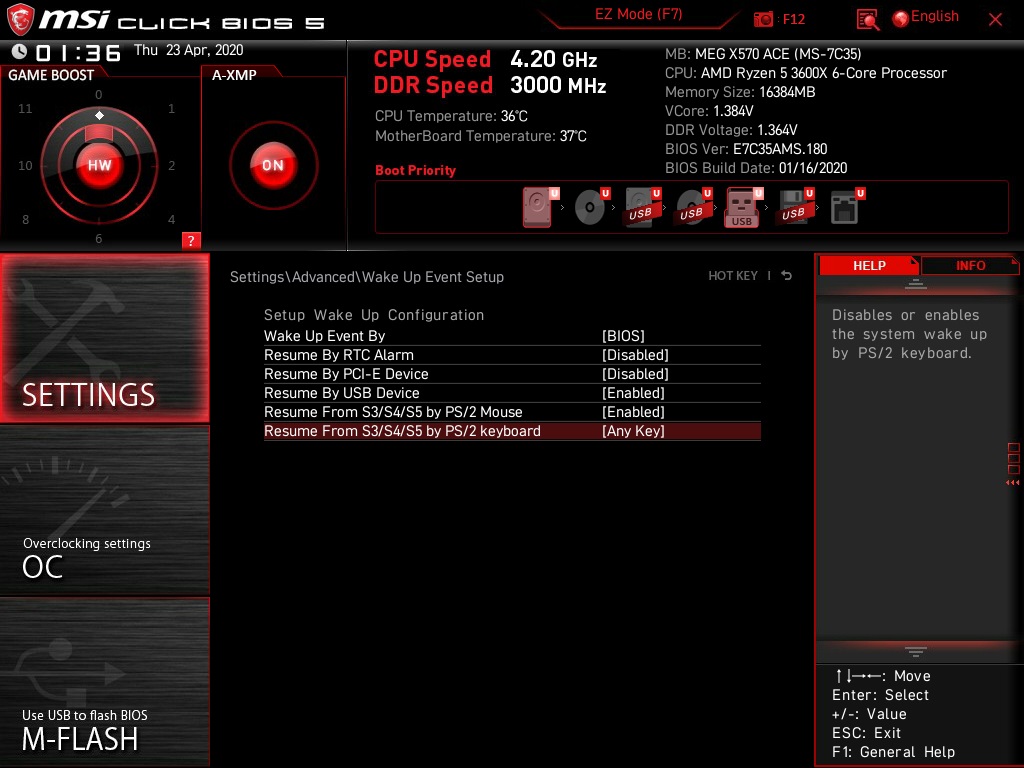This screenshot has width=1024, height=768.
Task: Select the Resume By RTC Alarm label
Action: click(339, 355)
